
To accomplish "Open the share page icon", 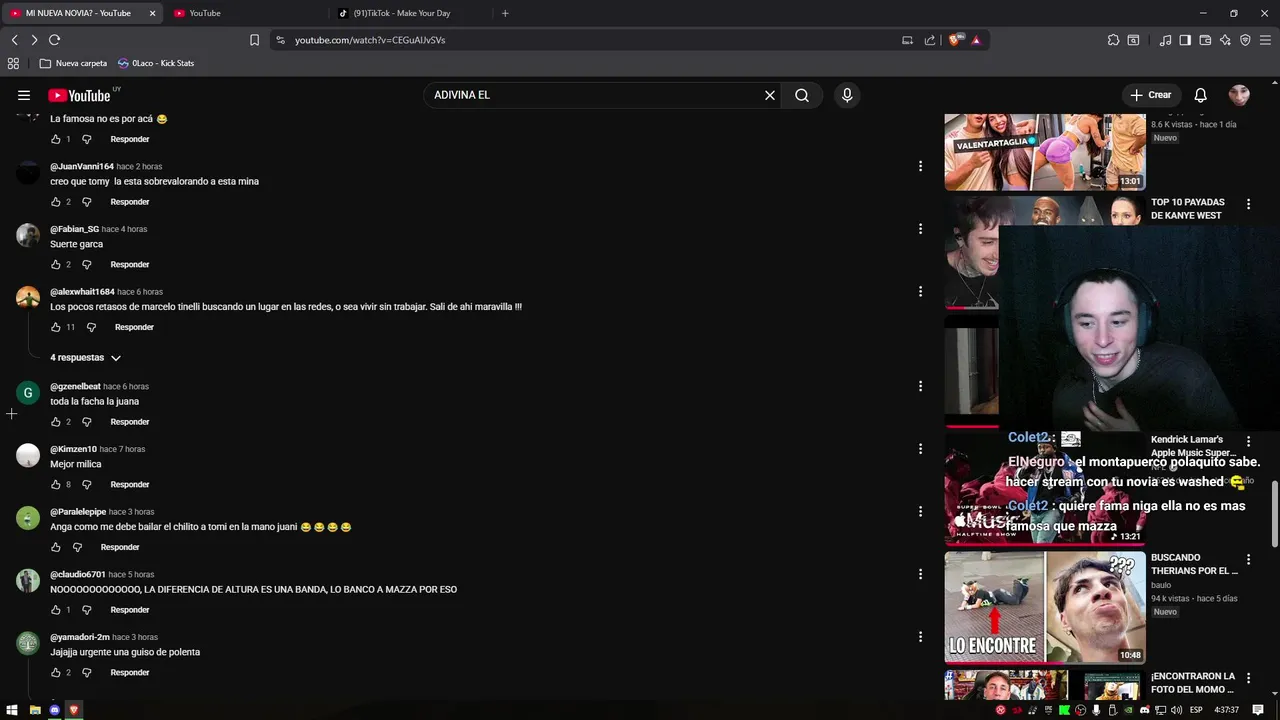I will 930,40.
